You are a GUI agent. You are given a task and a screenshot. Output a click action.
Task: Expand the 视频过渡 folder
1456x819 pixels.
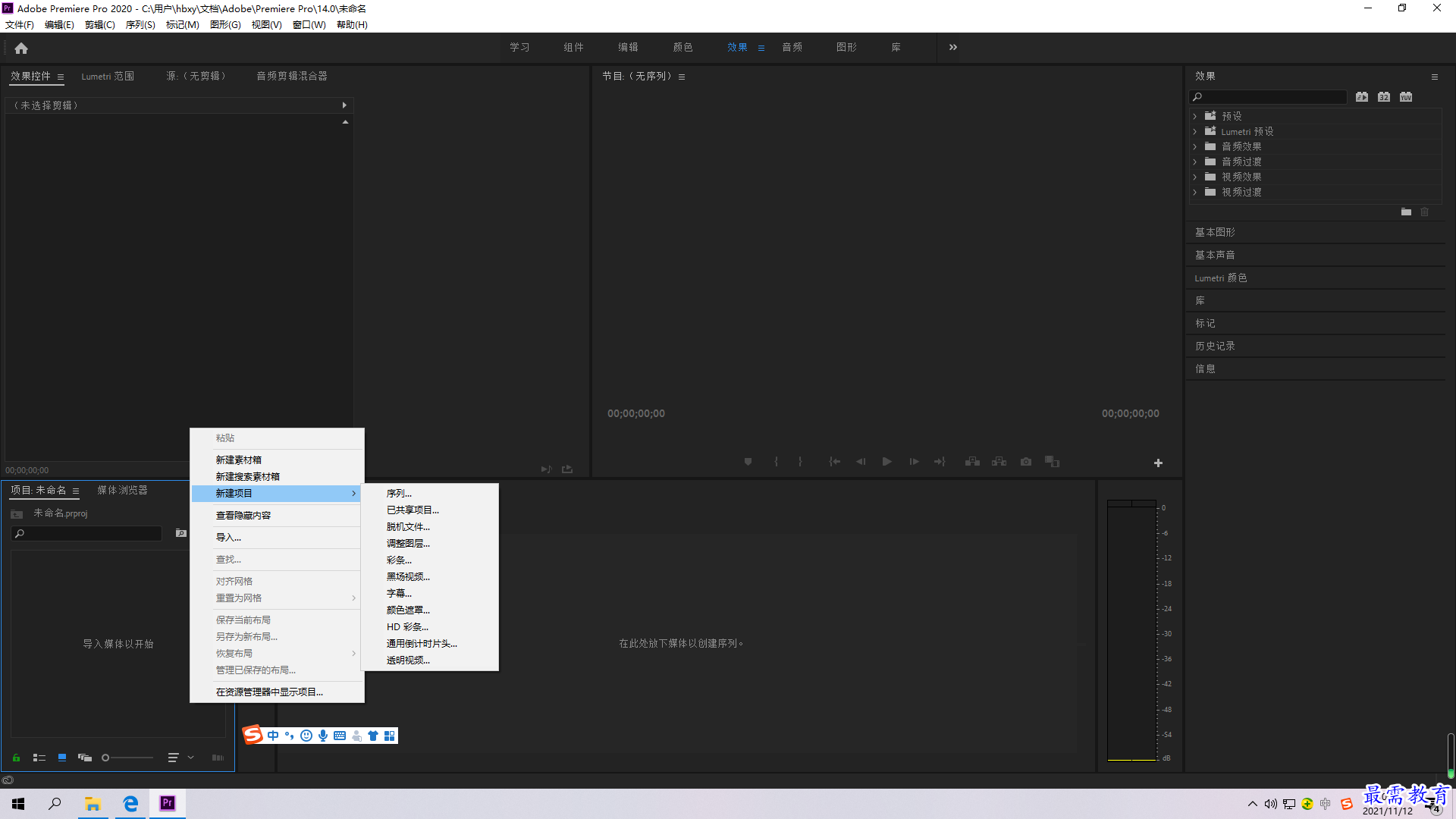click(1195, 193)
